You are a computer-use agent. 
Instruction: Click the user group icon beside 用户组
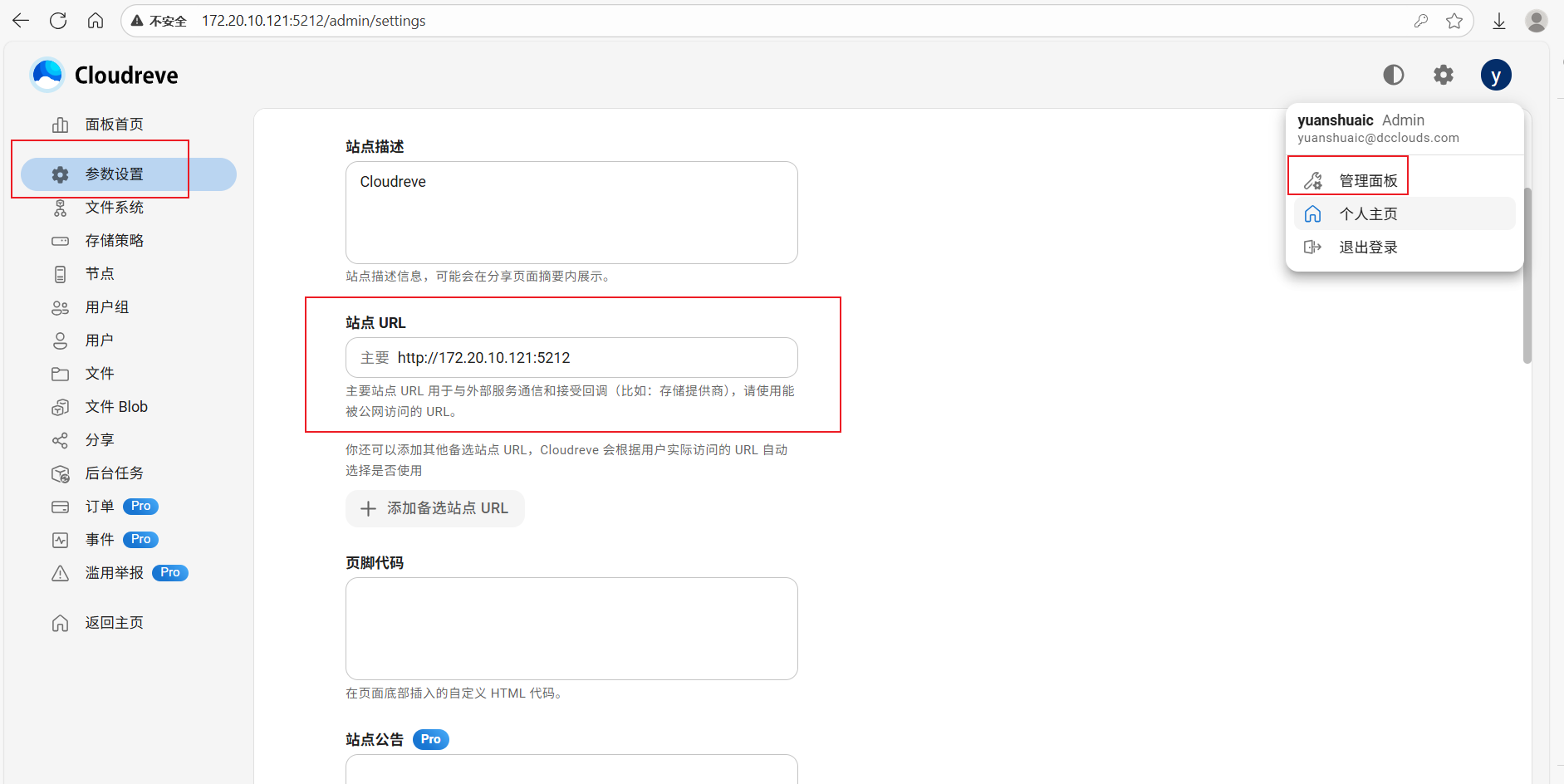[61, 307]
